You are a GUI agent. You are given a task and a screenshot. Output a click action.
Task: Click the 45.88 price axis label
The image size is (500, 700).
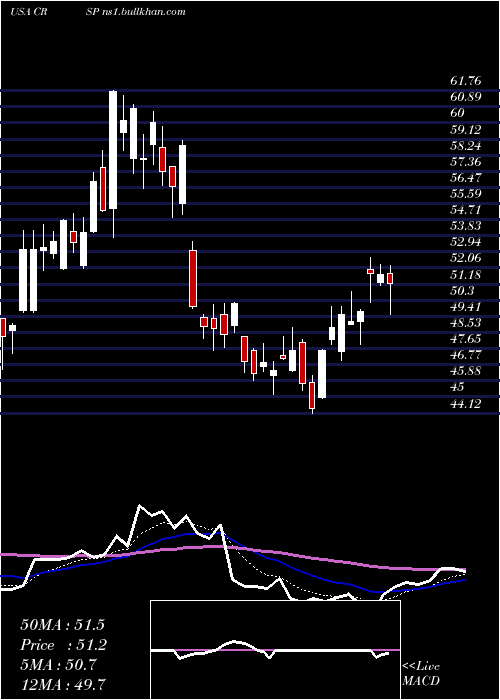tap(466, 371)
